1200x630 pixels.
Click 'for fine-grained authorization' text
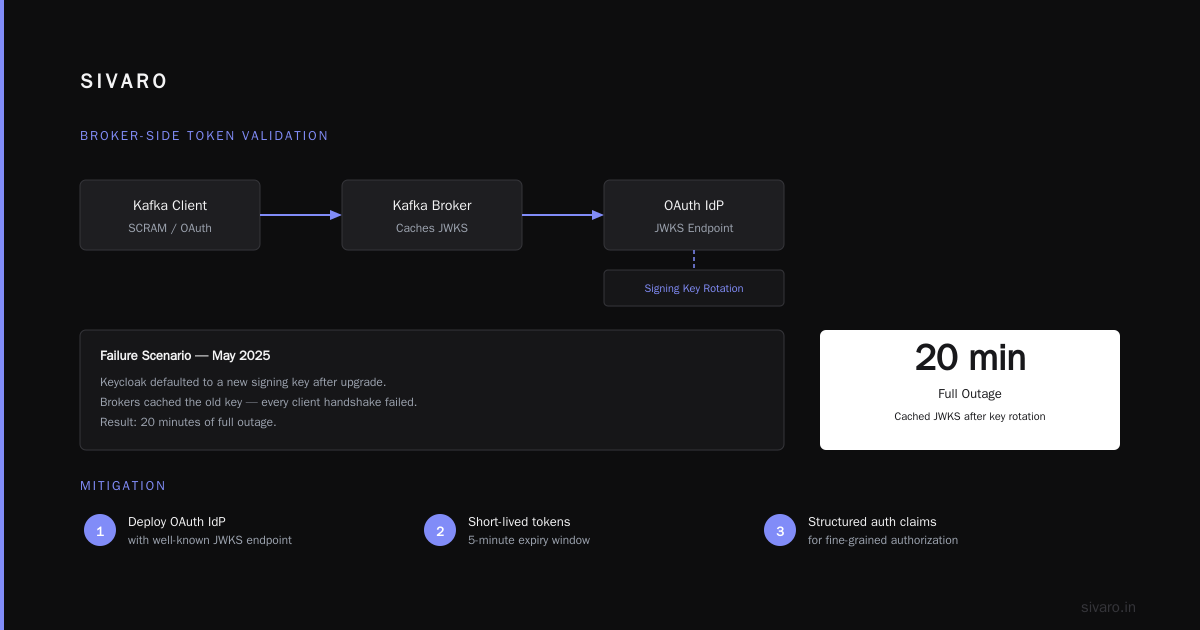883,540
